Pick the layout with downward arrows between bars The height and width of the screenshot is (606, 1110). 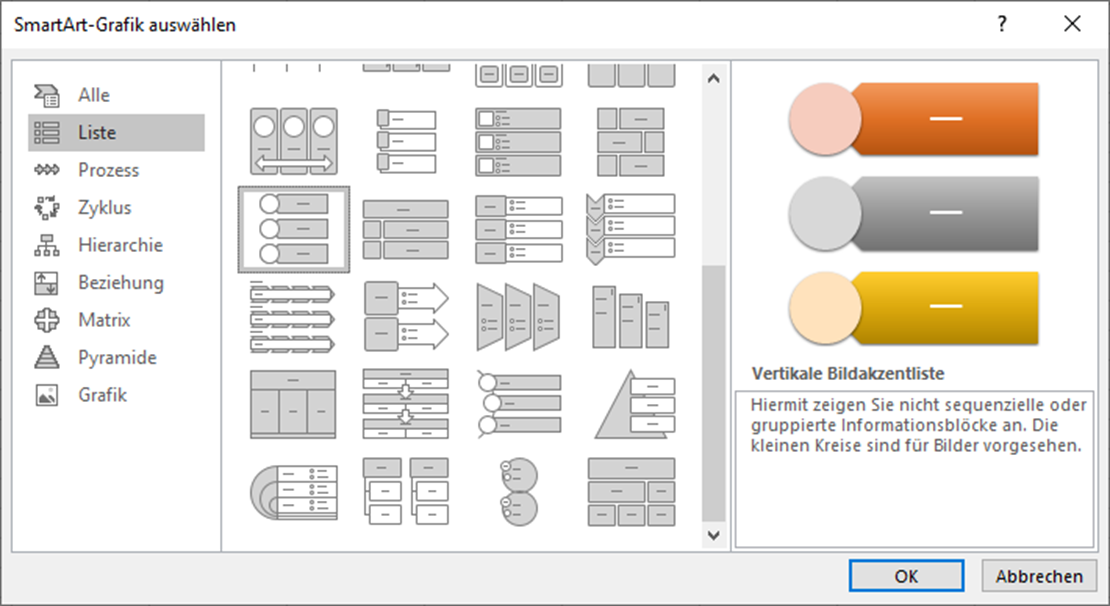point(405,403)
